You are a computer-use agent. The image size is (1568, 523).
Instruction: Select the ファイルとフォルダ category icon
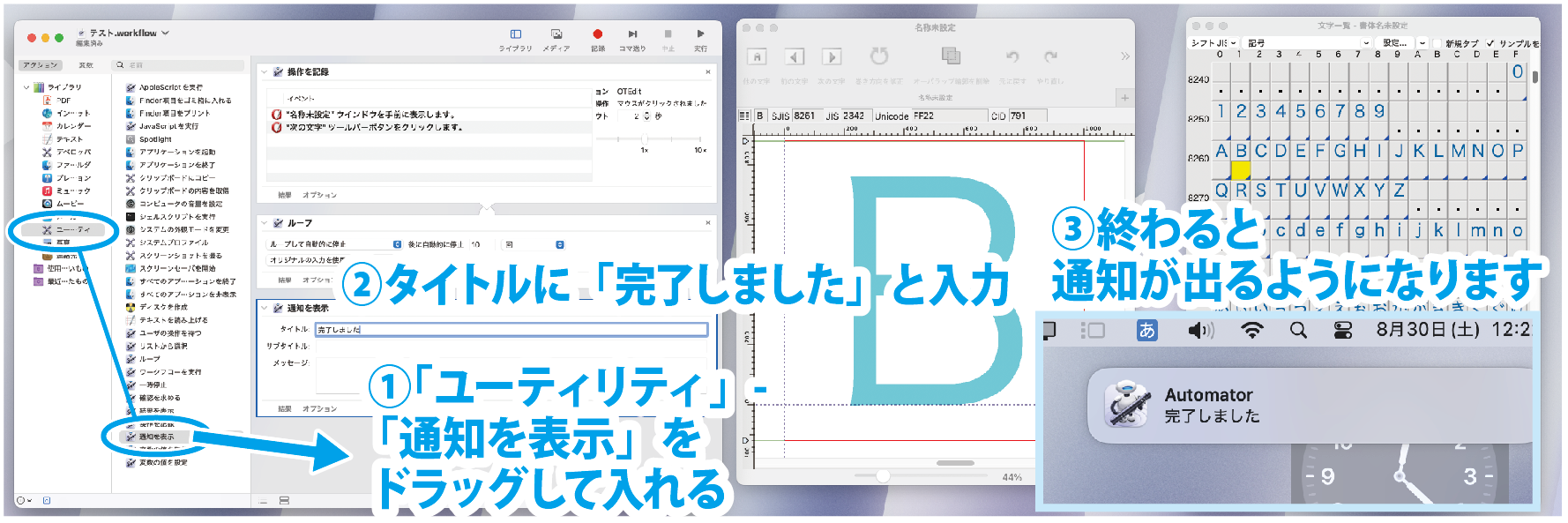tap(47, 165)
